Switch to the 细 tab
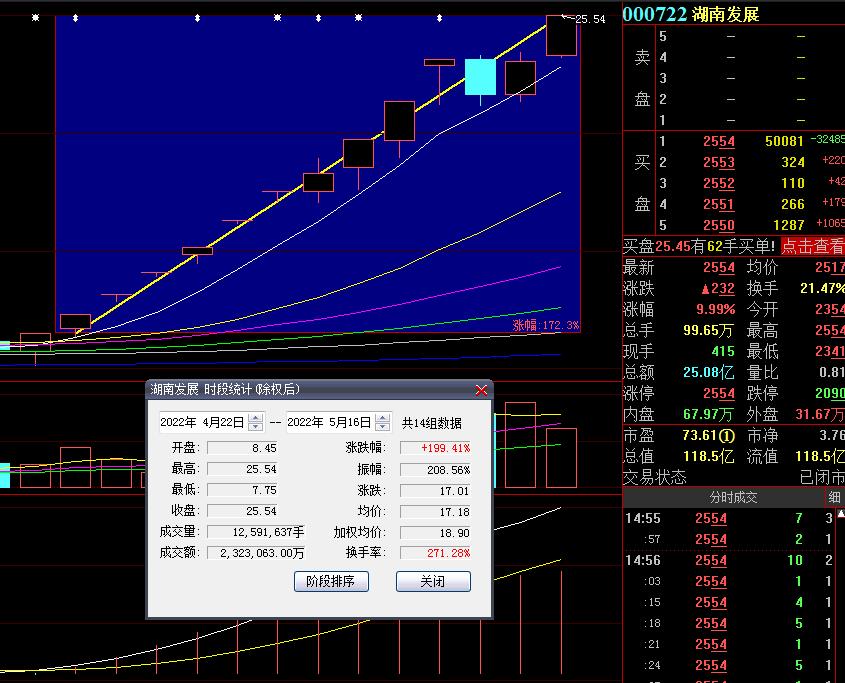The image size is (845, 683). (834, 497)
